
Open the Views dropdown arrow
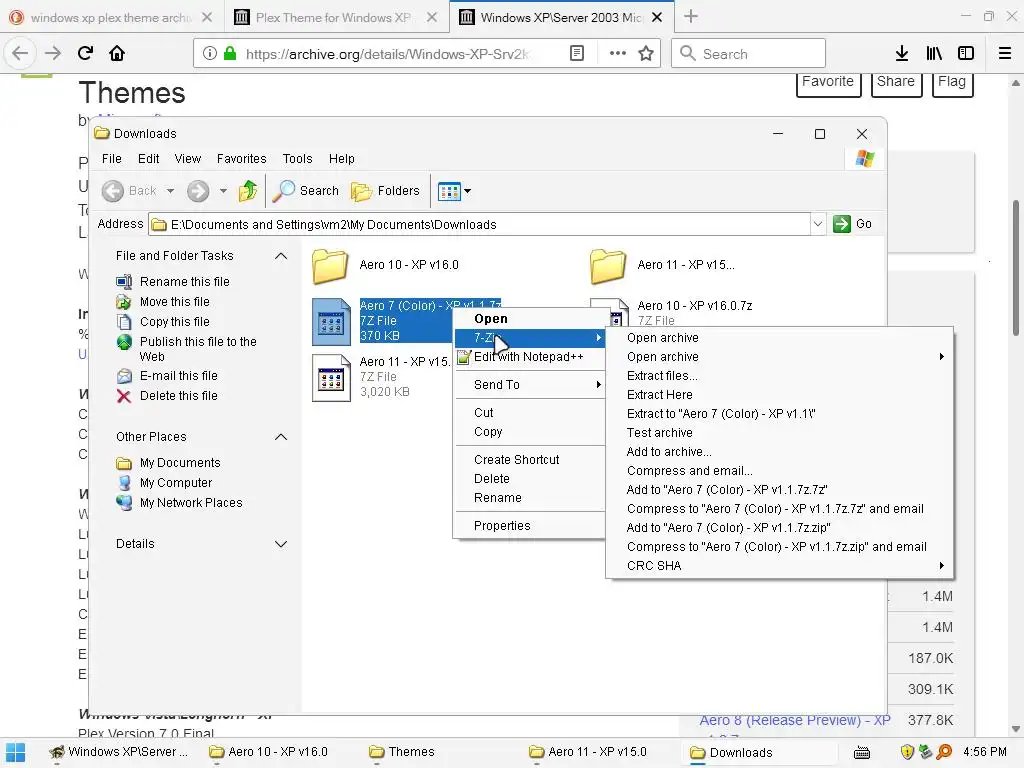[x=468, y=191]
